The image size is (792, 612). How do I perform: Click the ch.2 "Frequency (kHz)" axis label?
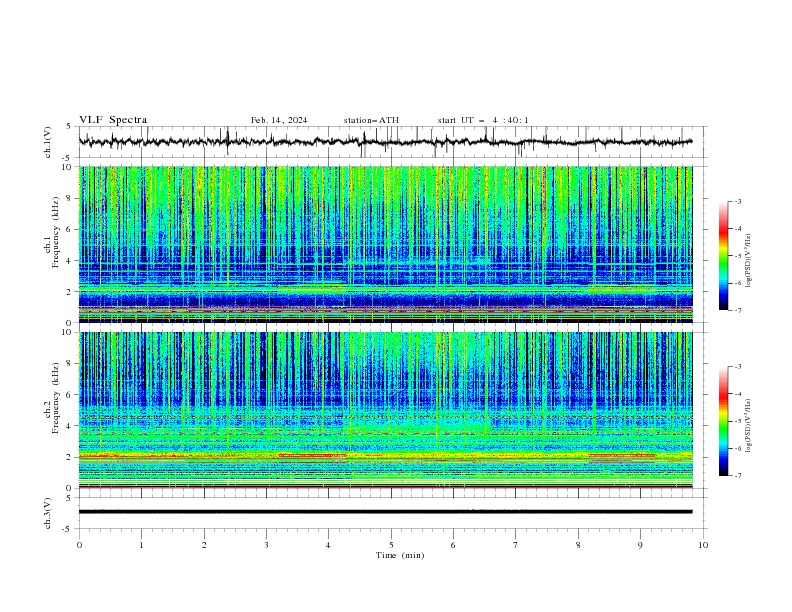55,397
